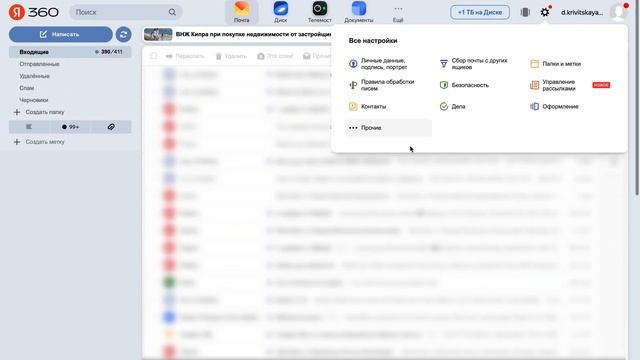Expand the Ещё apps menu
This screenshot has height=360, width=640.
pos(398,13)
